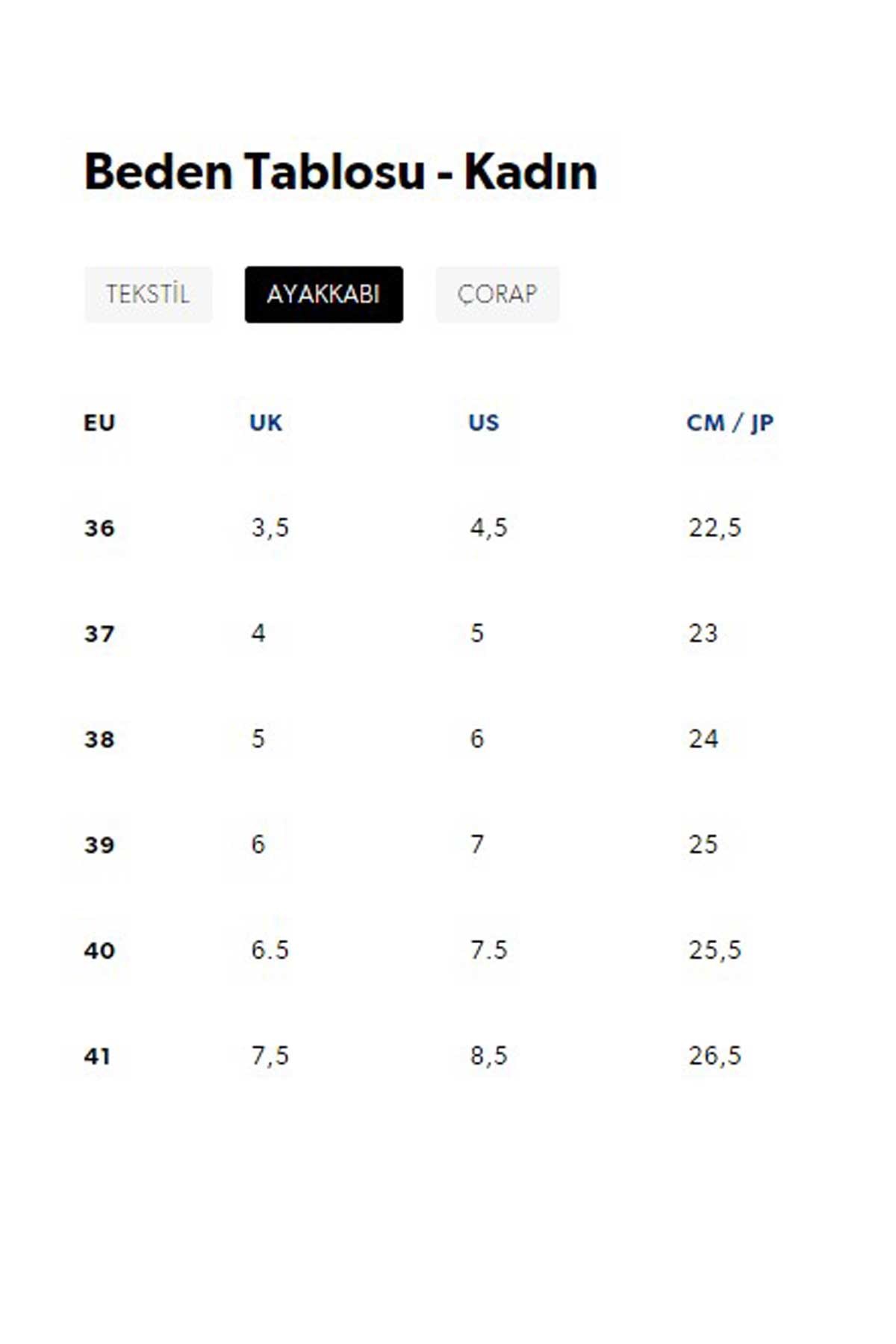
Task: Click US value 8,5 in last row
Action: [x=488, y=1056]
